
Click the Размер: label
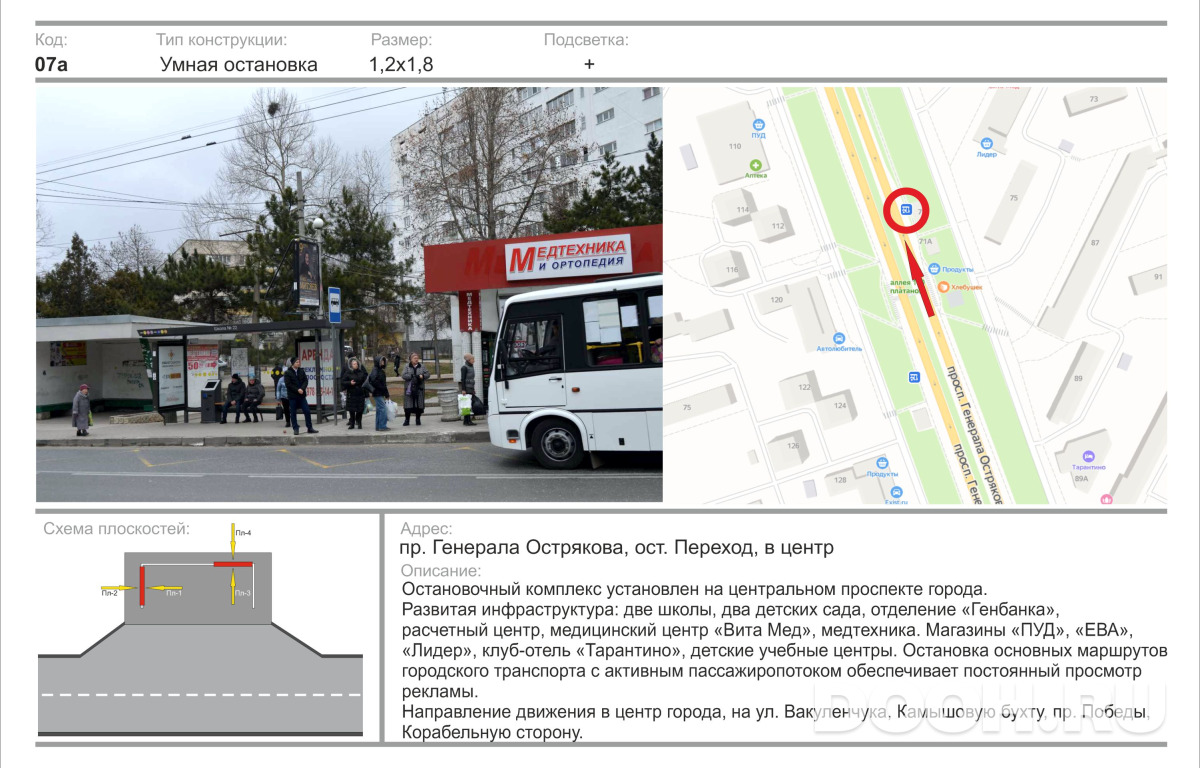coord(402,41)
